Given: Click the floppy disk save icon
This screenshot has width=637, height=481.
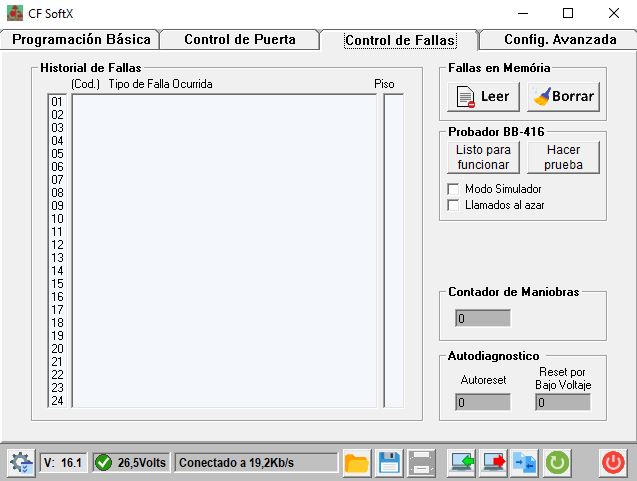Looking at the screenshot, I should click(x=389, y=463).
